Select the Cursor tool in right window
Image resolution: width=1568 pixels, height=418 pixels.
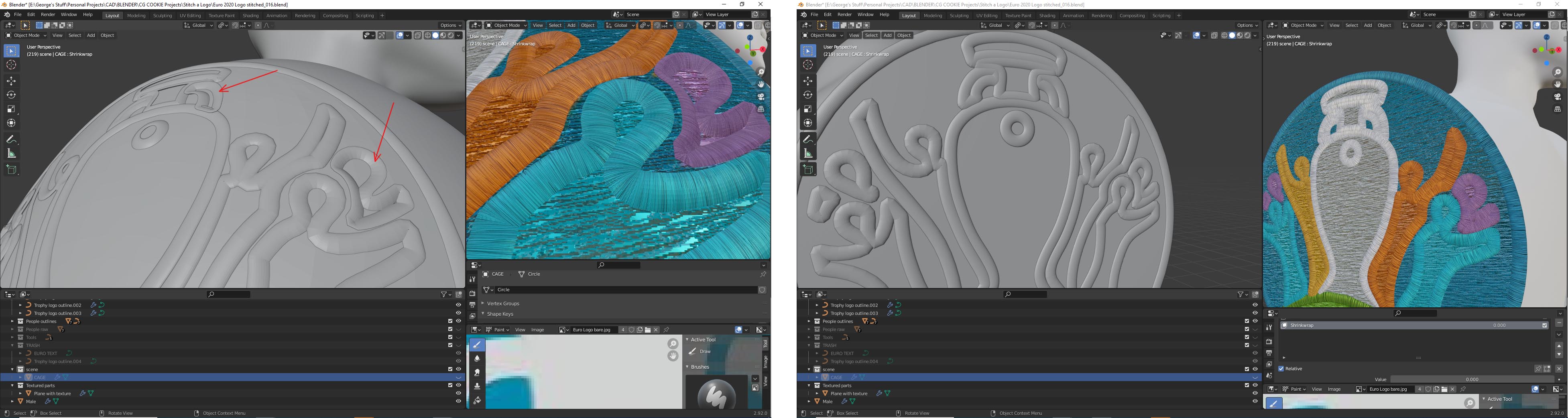[x=808, y=65]
